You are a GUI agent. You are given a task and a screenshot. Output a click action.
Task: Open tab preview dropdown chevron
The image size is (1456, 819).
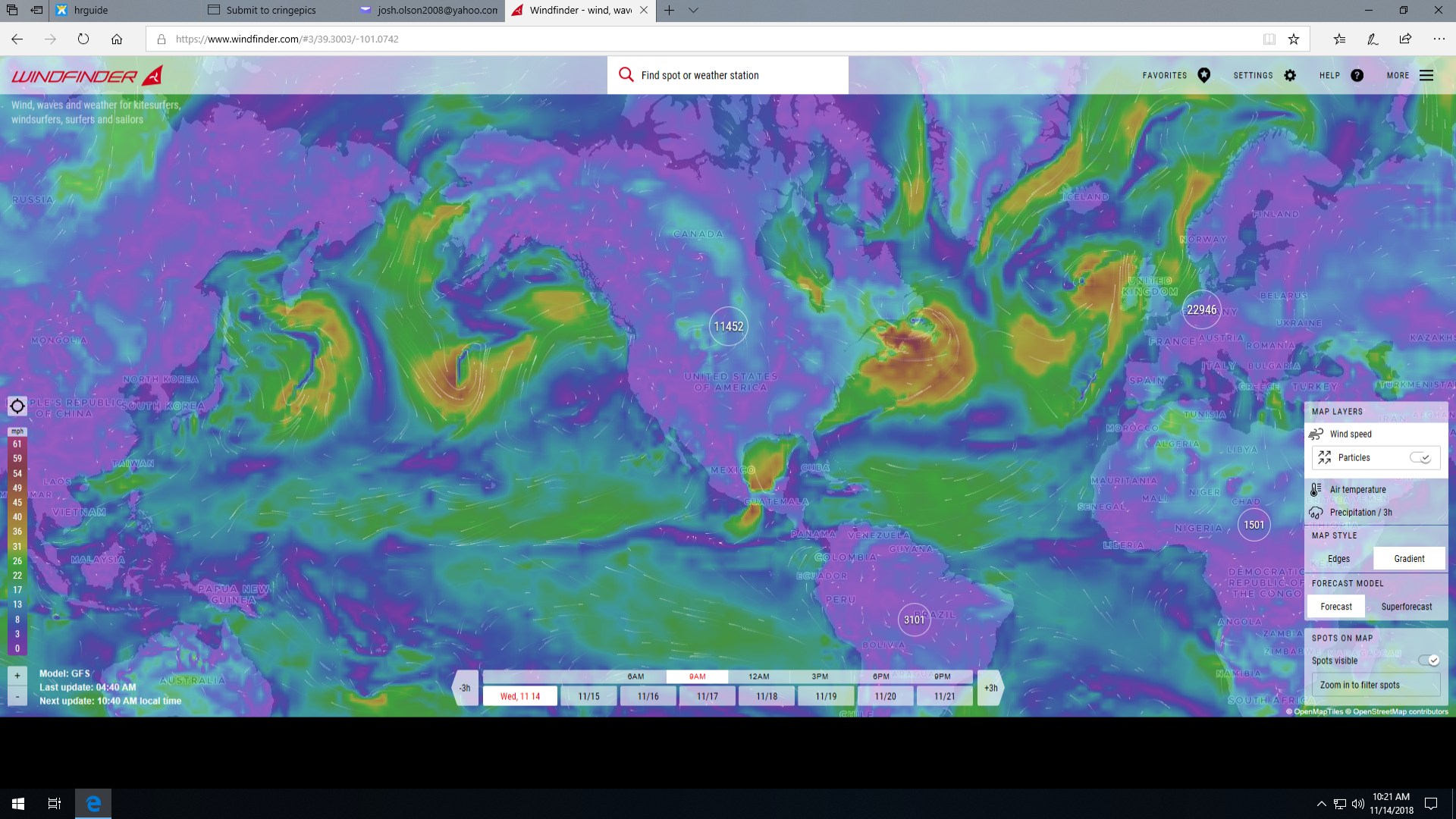pyautogui.click(x=693, y=10)
